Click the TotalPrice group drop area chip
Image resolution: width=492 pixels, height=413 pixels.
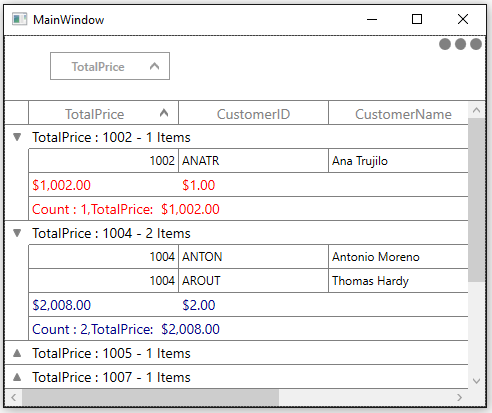tap(110, 66)
